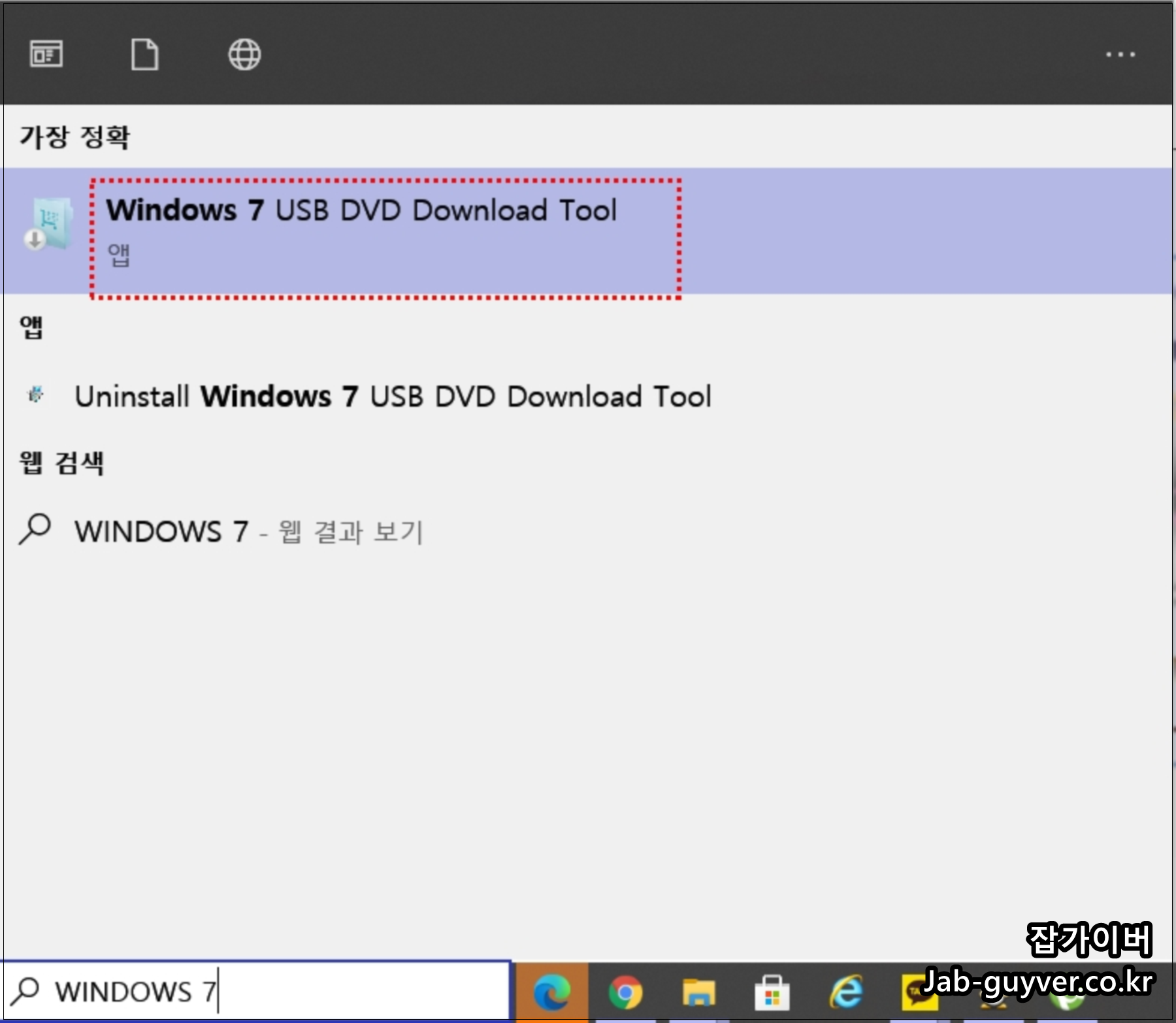The width and height of the screenshot is (1176, 1023).
Task: Click the Windows 7 USB DVD tool icon
Action: (x=49, y=223)
